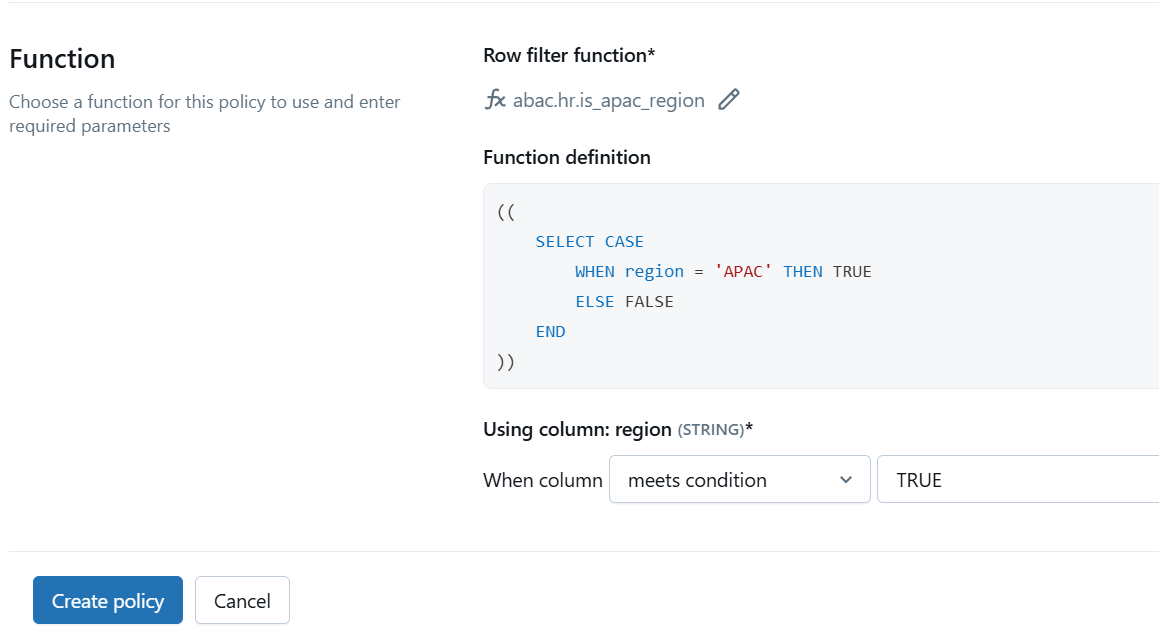
Task: Click the 'Function definition' heading
Action: click(566, 157)
